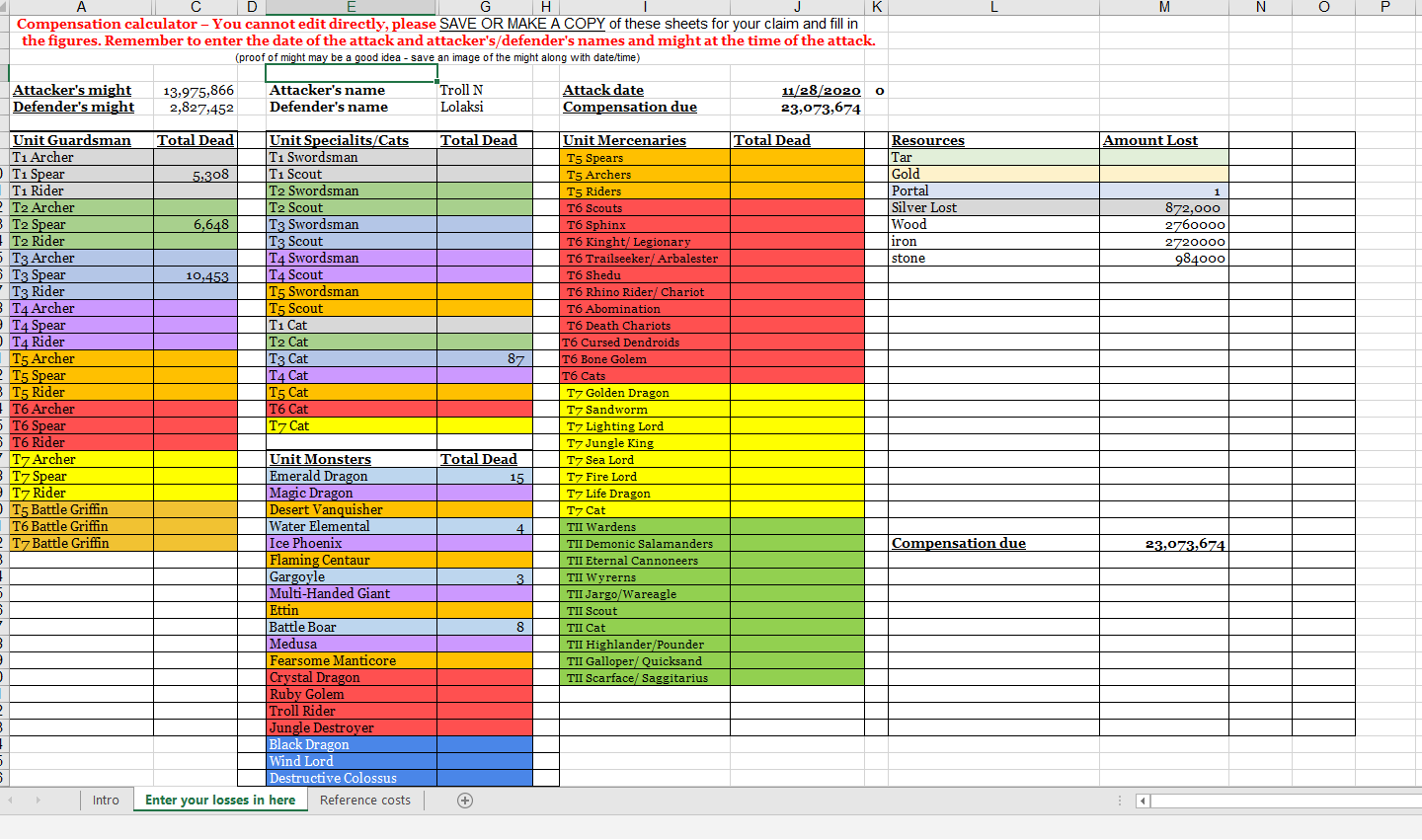Image resolution: width=1422 pixels, height=840 pixels.
Task: Select the T6 Sphinx cell
Action: point(646,225)
